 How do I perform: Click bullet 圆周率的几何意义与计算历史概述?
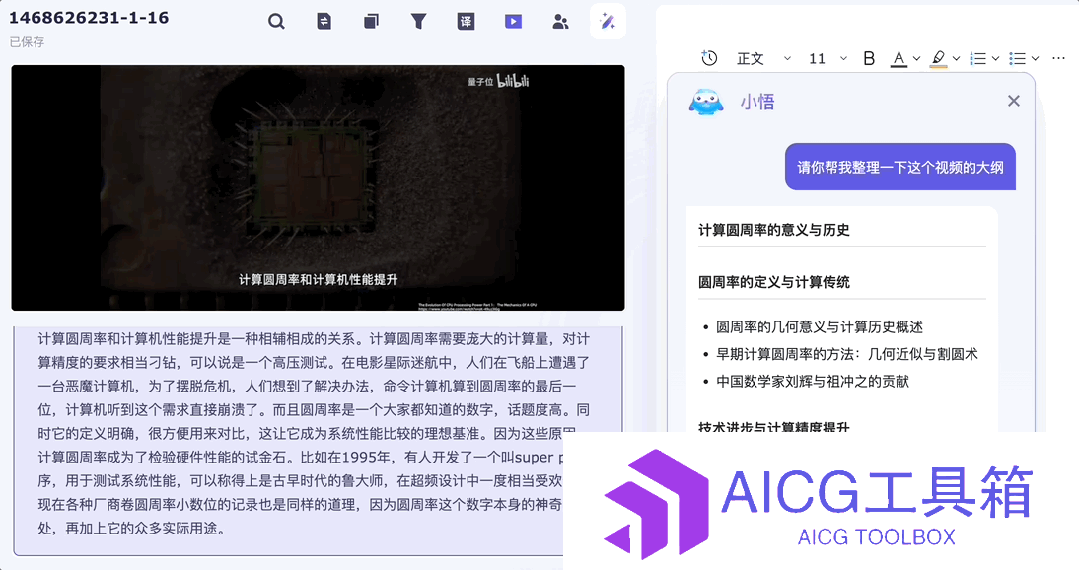pos(820,327)
